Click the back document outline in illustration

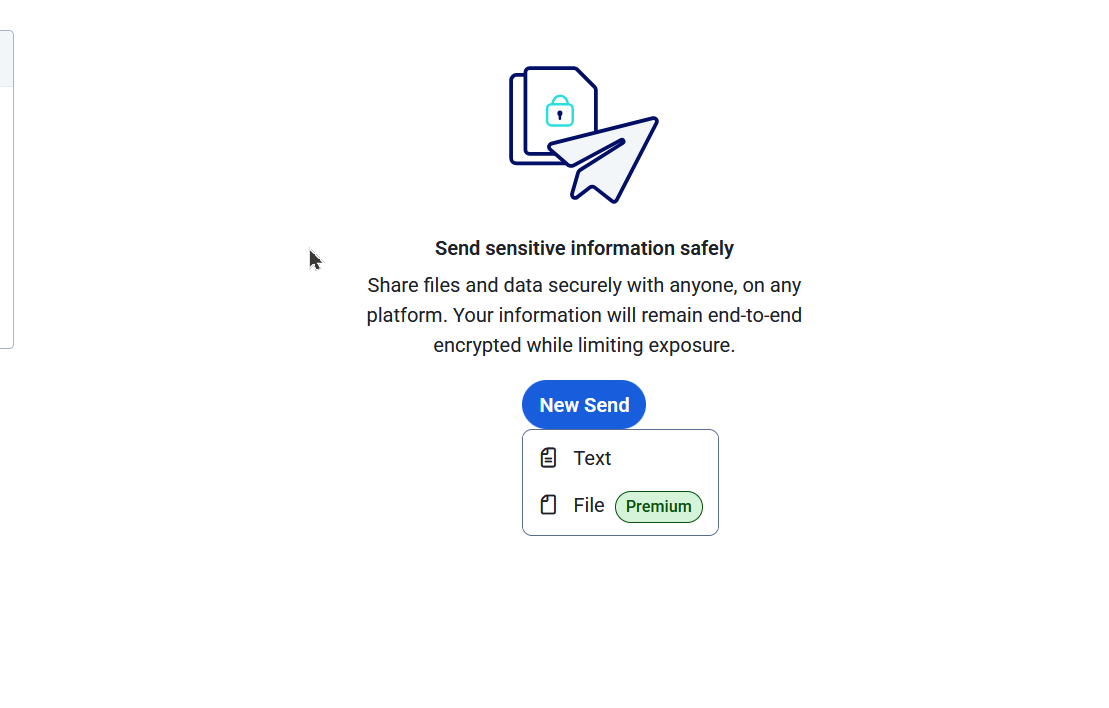[516, 120]
